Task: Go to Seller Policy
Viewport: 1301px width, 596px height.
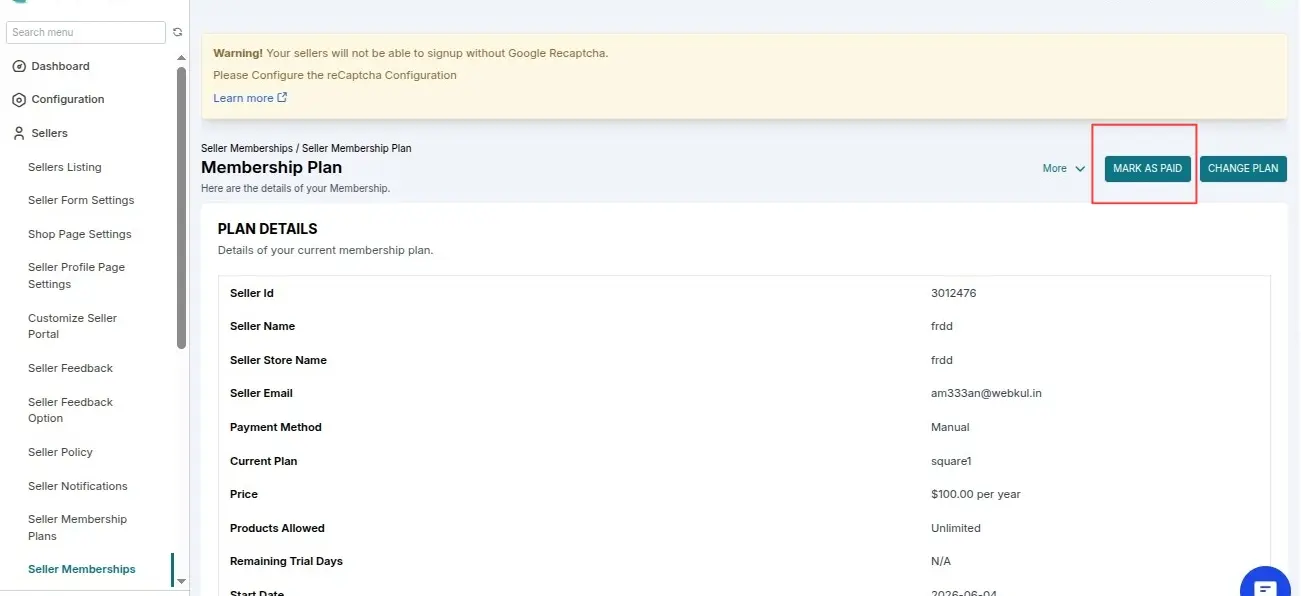Action: coord(60,452)
